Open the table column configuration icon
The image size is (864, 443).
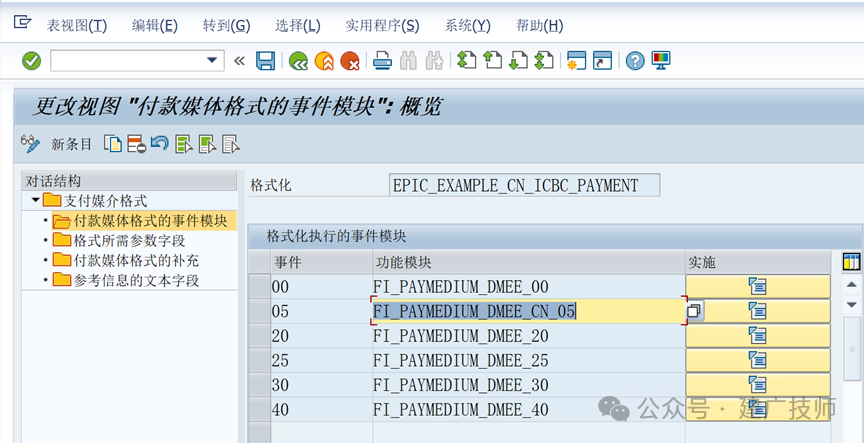[851, 262]
